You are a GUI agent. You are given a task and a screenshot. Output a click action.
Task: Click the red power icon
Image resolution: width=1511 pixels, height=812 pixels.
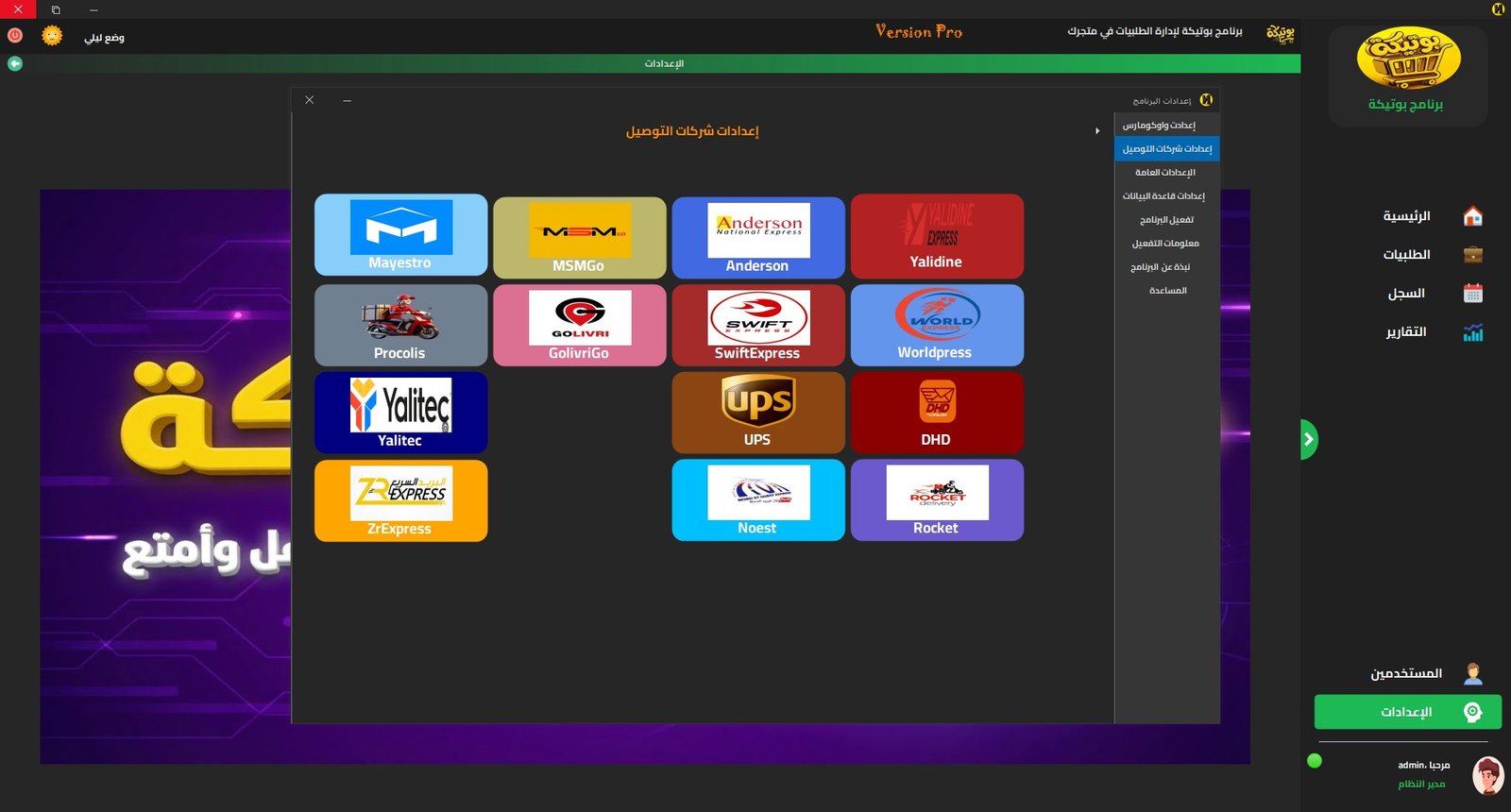pyautogui.click(x=15, y=36)
